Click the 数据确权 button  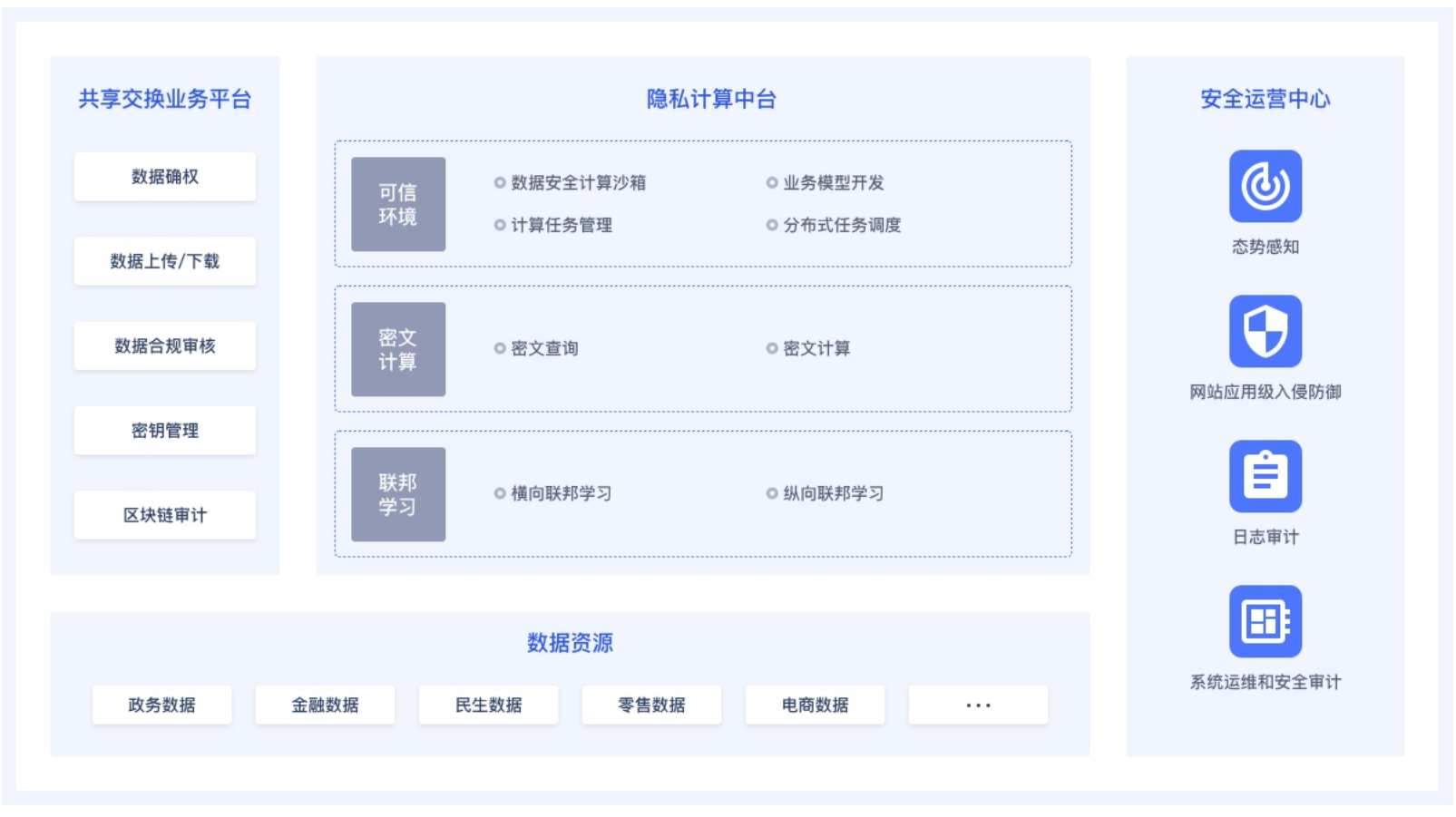(164, 177)
